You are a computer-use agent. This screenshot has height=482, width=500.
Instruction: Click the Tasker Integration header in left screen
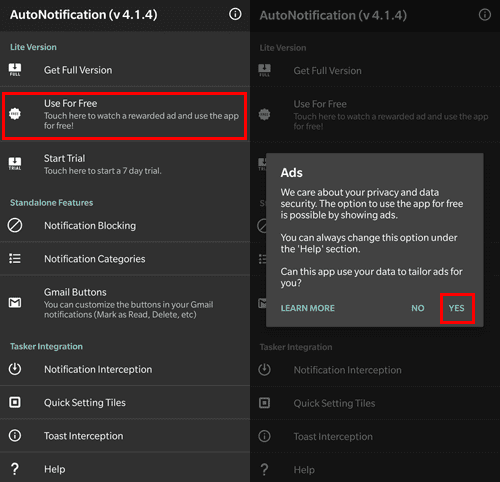click(46, 346)
